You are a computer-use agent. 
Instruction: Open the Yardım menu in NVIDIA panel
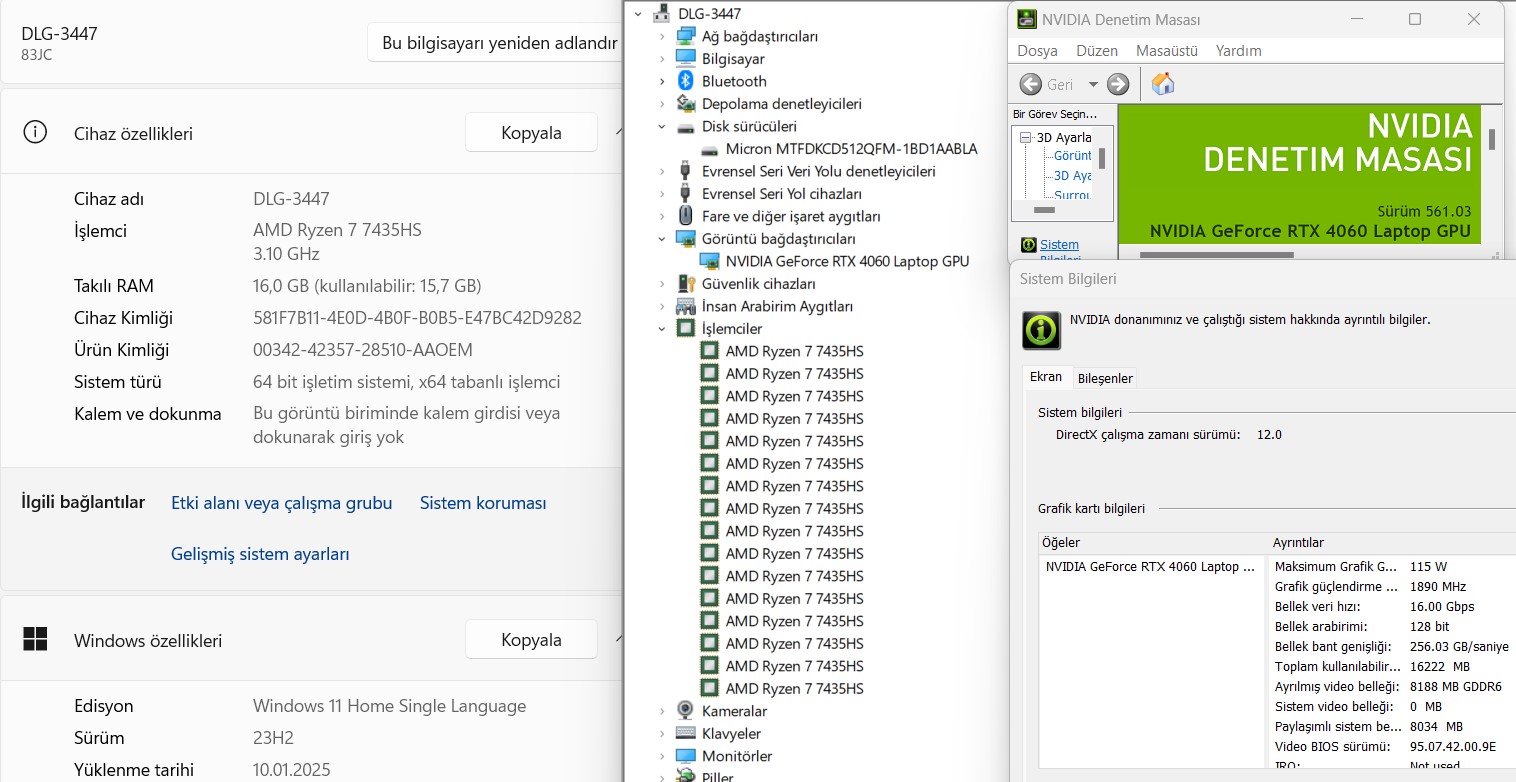tap(1238, 51)
